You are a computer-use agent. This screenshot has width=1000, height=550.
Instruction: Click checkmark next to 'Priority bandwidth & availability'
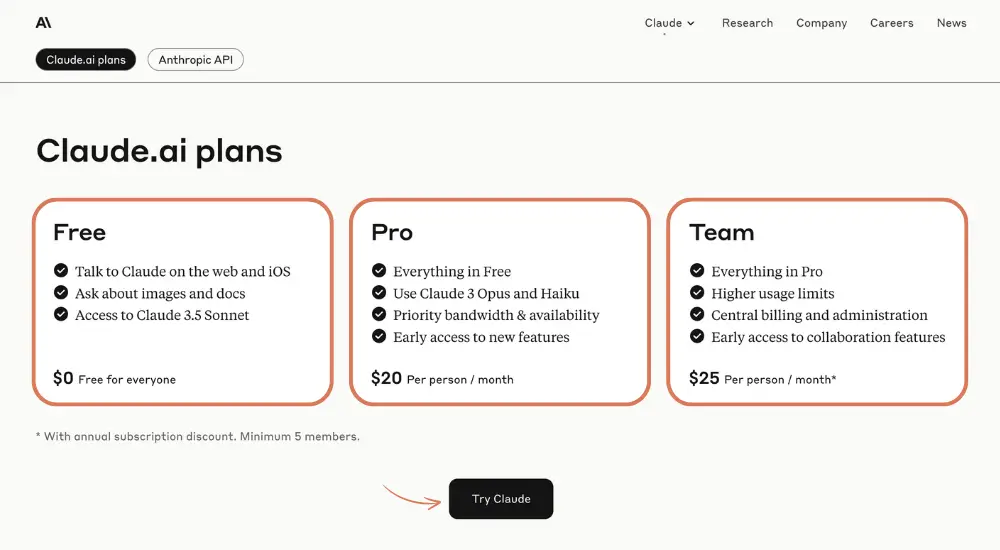[379, 315]
